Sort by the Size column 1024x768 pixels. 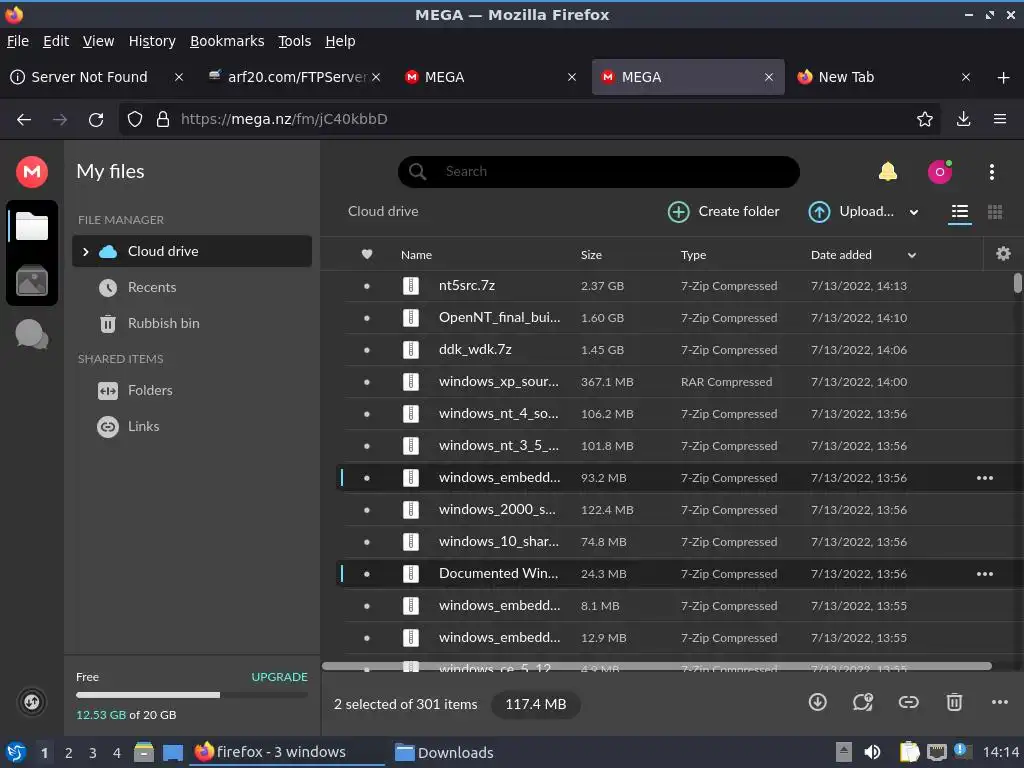tap(591, 255)
